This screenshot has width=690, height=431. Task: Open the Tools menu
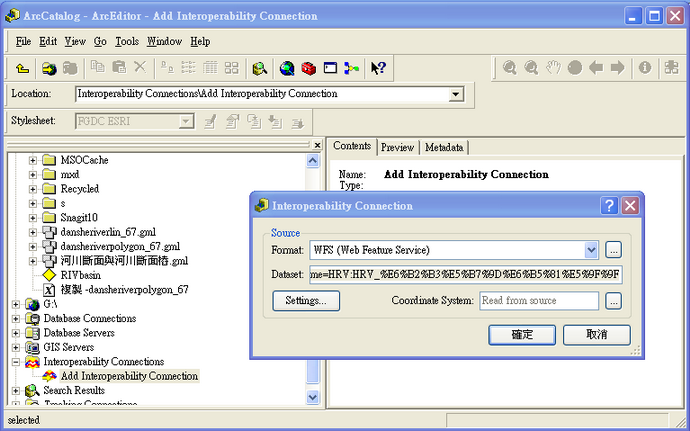[126, 42]
